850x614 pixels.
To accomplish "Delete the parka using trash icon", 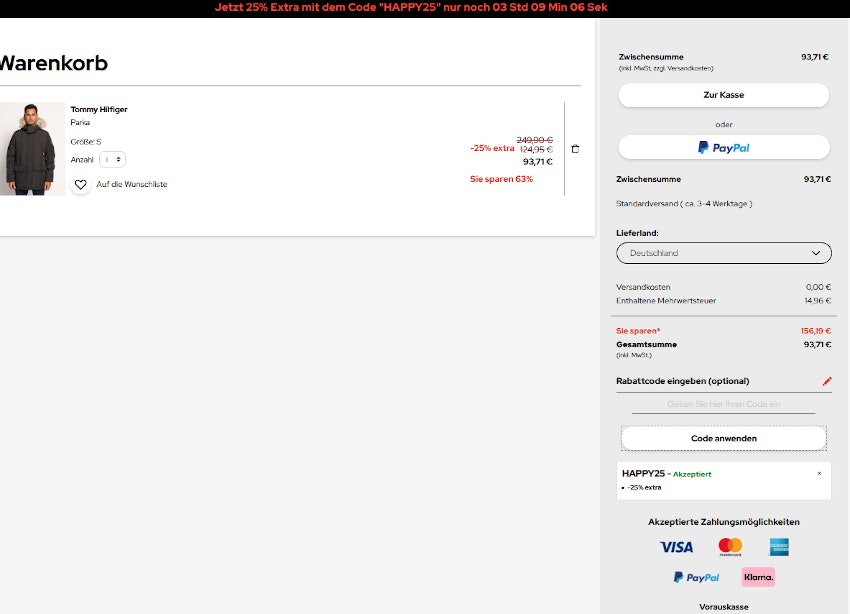I will coord(575,149).
